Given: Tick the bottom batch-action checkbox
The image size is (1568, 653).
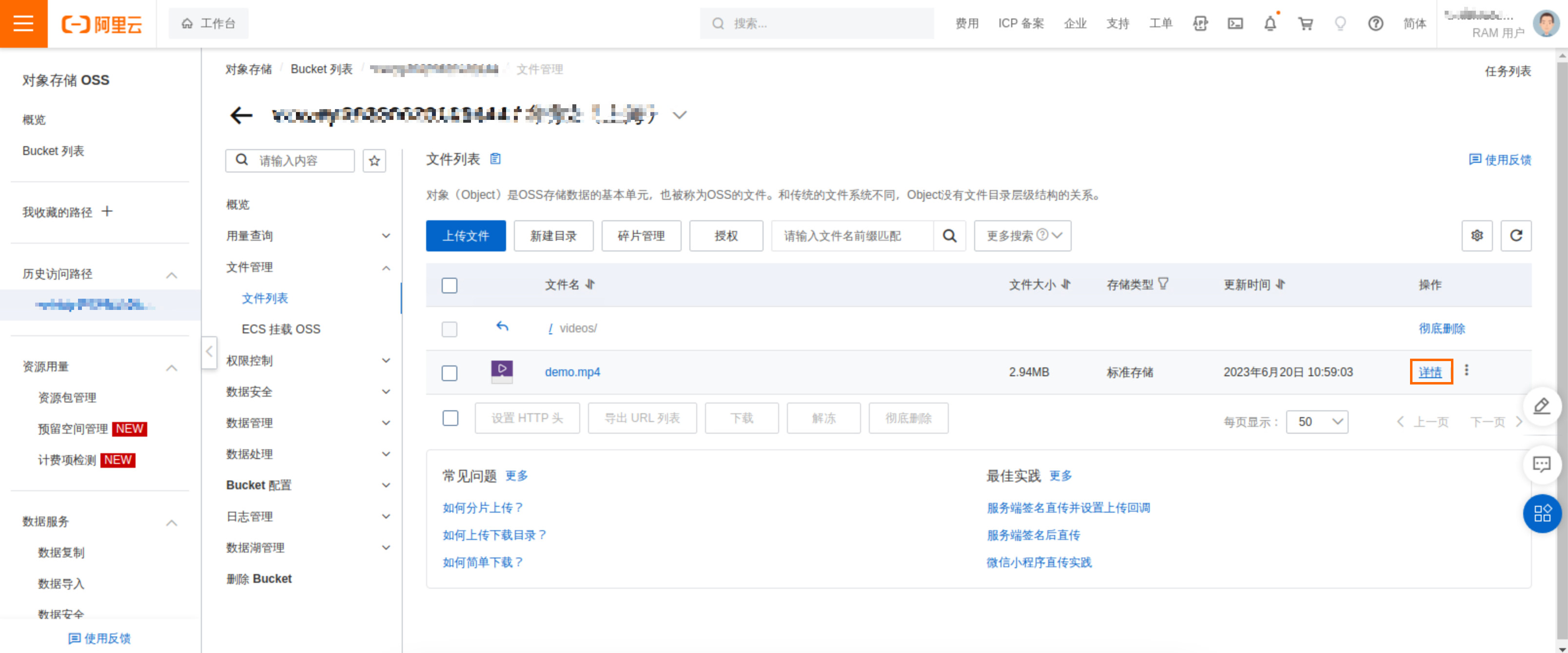Looking at the screenshot, I should tap(450, 418).
